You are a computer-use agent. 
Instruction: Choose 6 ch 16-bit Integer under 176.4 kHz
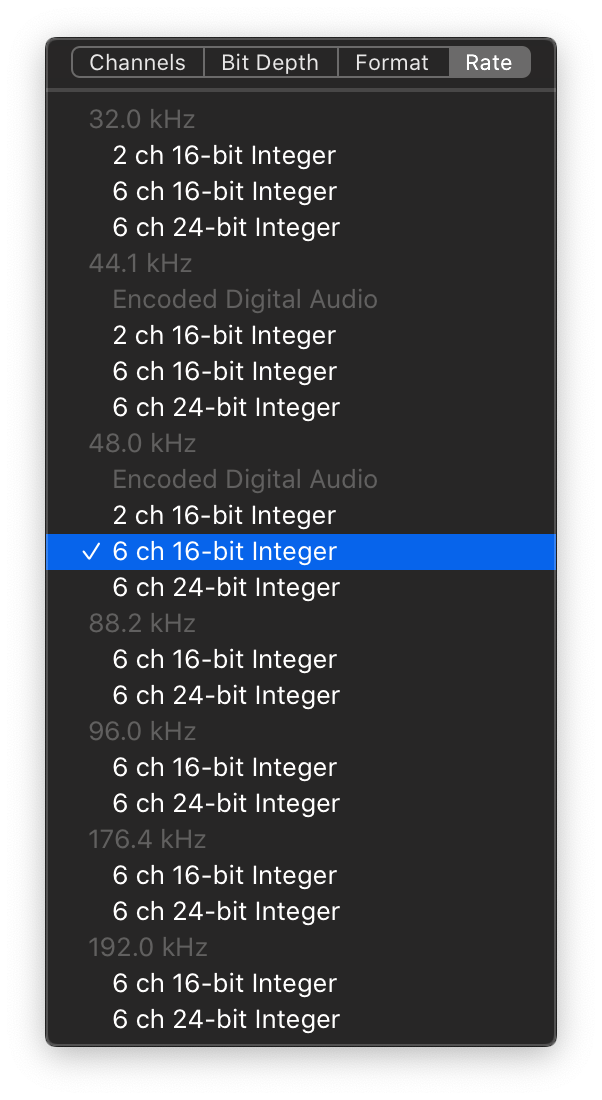click(224, 875)
